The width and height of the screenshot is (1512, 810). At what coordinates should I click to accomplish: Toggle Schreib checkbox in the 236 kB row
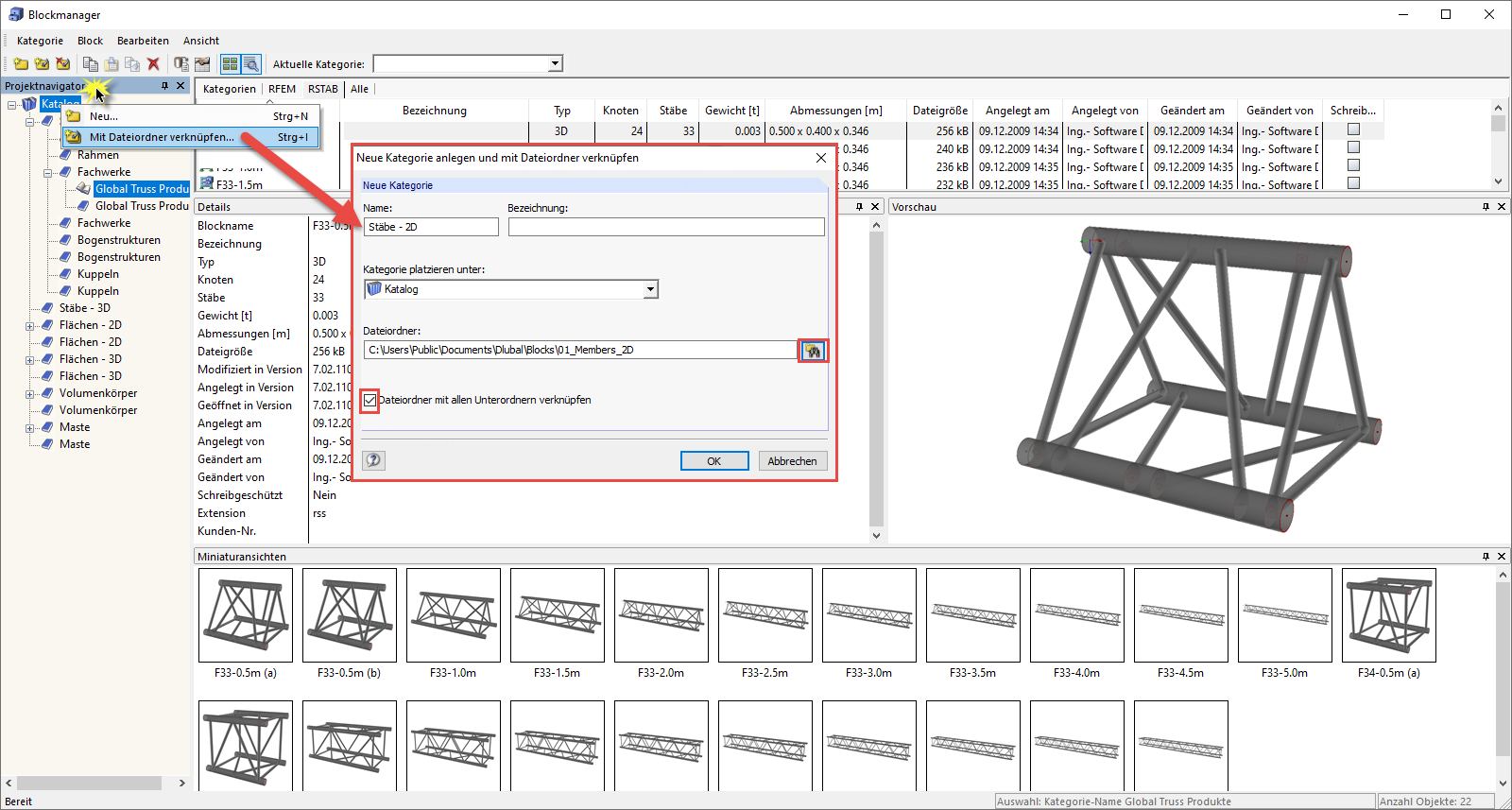pos(1353,165)
